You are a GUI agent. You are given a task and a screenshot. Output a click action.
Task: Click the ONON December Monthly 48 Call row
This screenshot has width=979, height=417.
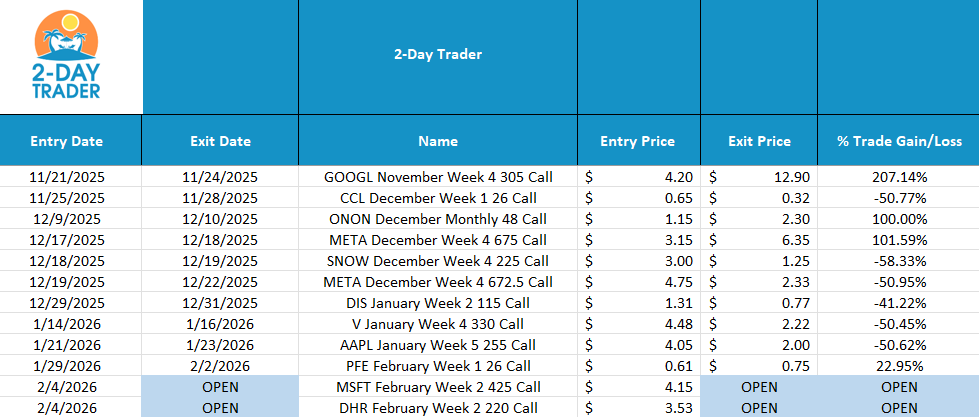tap(438, 218)
